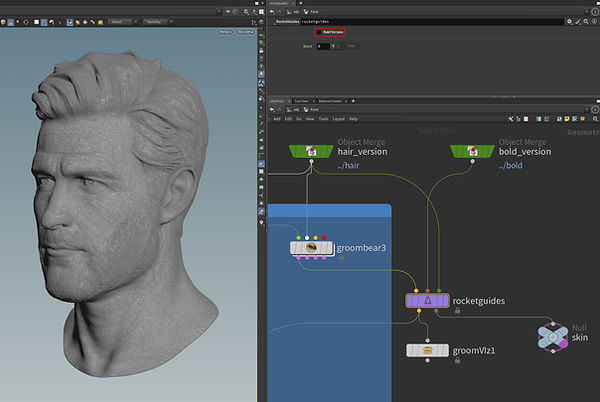
Task: Open the Add menu in network editor
Action: 276,118
